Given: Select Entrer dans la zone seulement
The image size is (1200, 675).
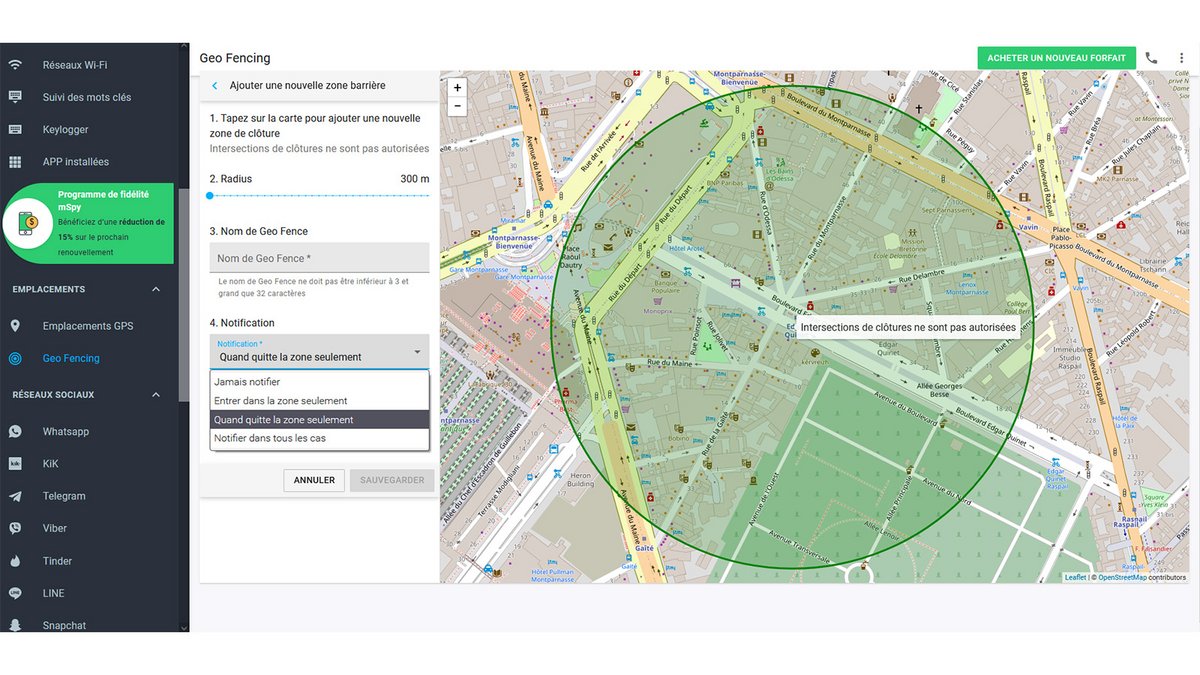Looking at the screenshot, I should coord(320,401).
